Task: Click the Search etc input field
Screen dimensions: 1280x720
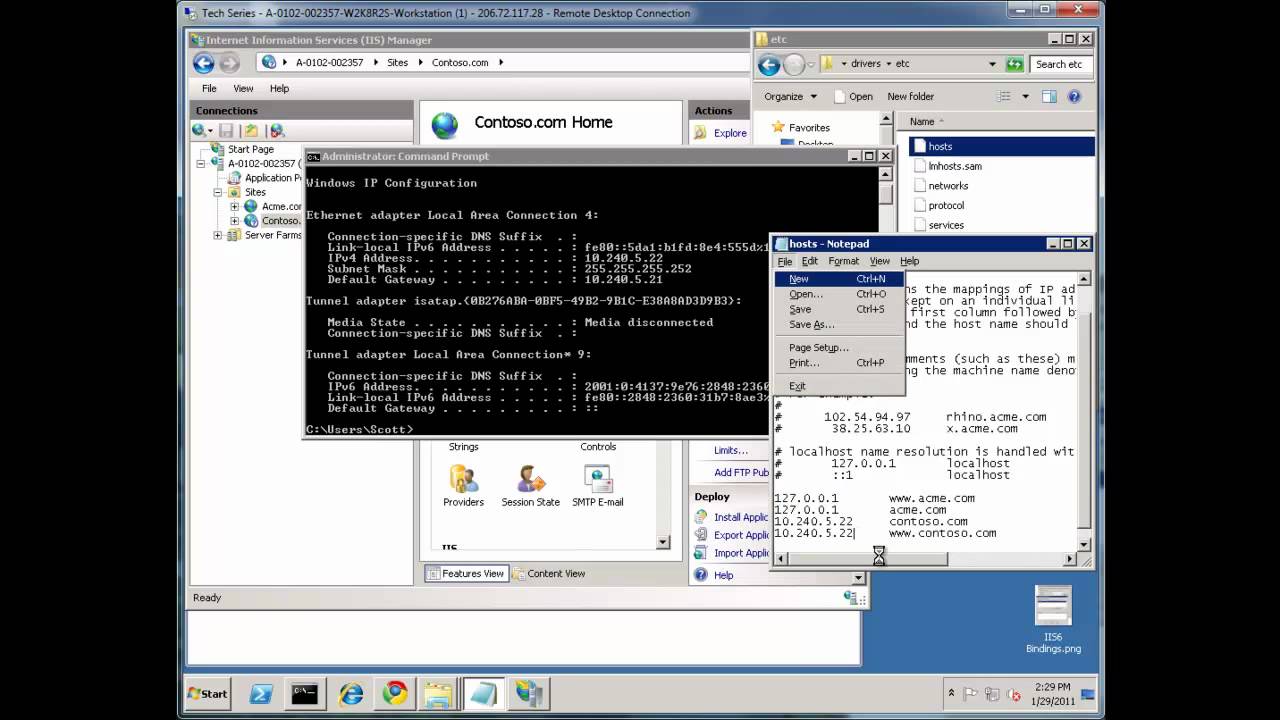Action: (x=1060, y=64)
